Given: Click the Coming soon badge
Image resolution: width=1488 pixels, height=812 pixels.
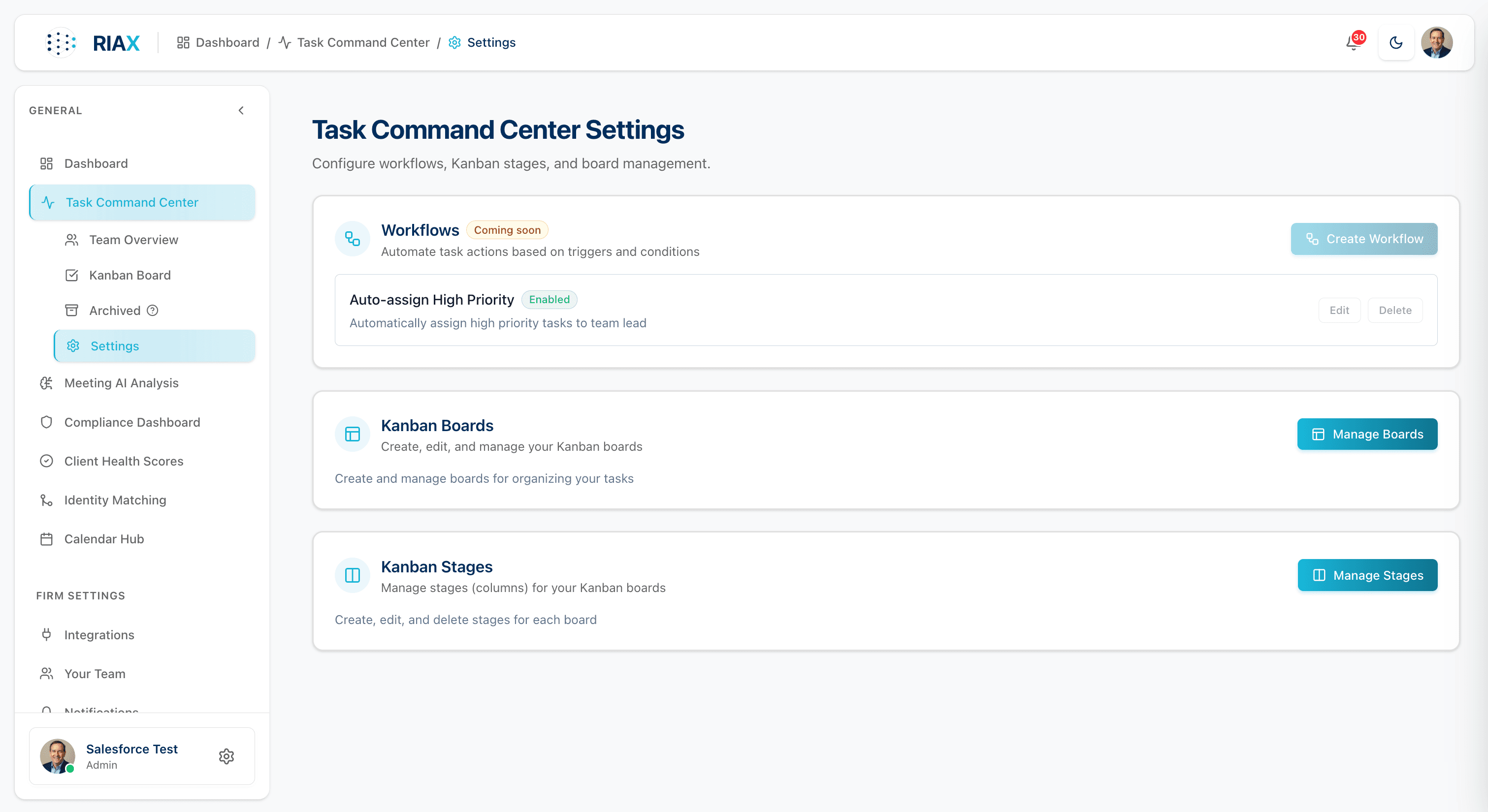Looking at the screenshot, I should pos(507,230).
